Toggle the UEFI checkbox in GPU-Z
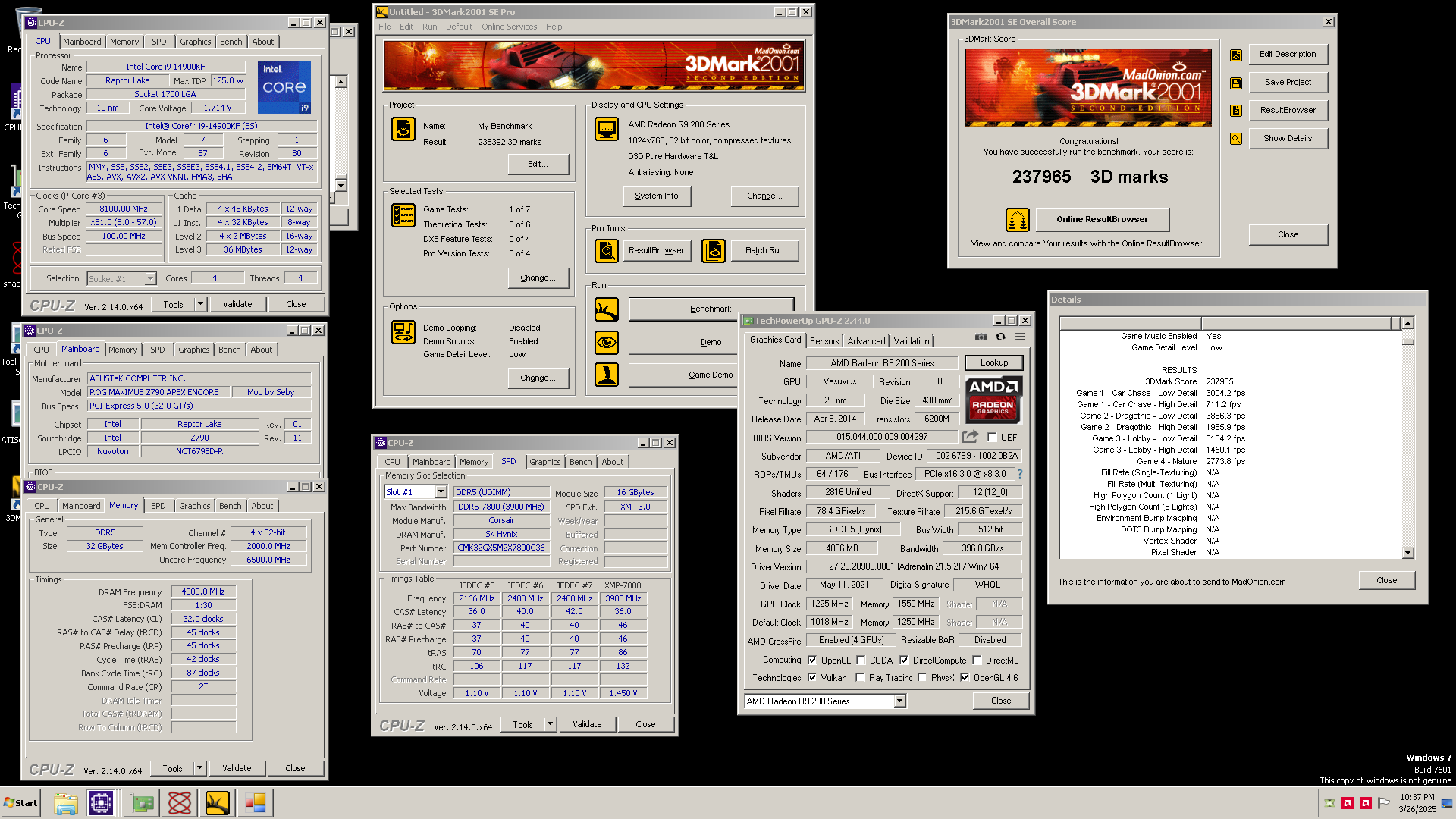This screenshot has height=819, width=1456. [992, 438]
